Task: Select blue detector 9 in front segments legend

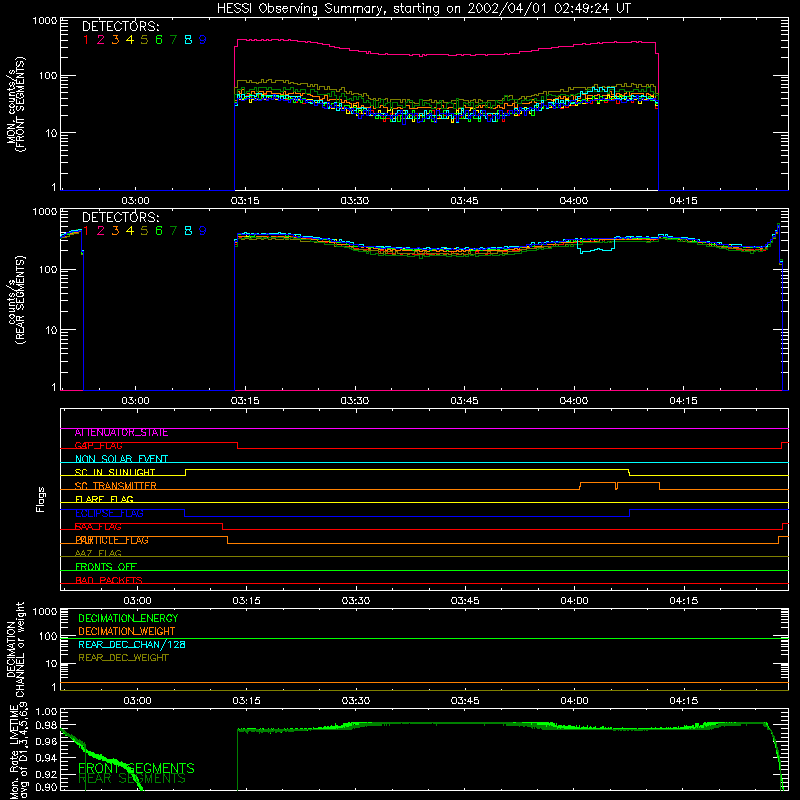Action: (203, 40)
